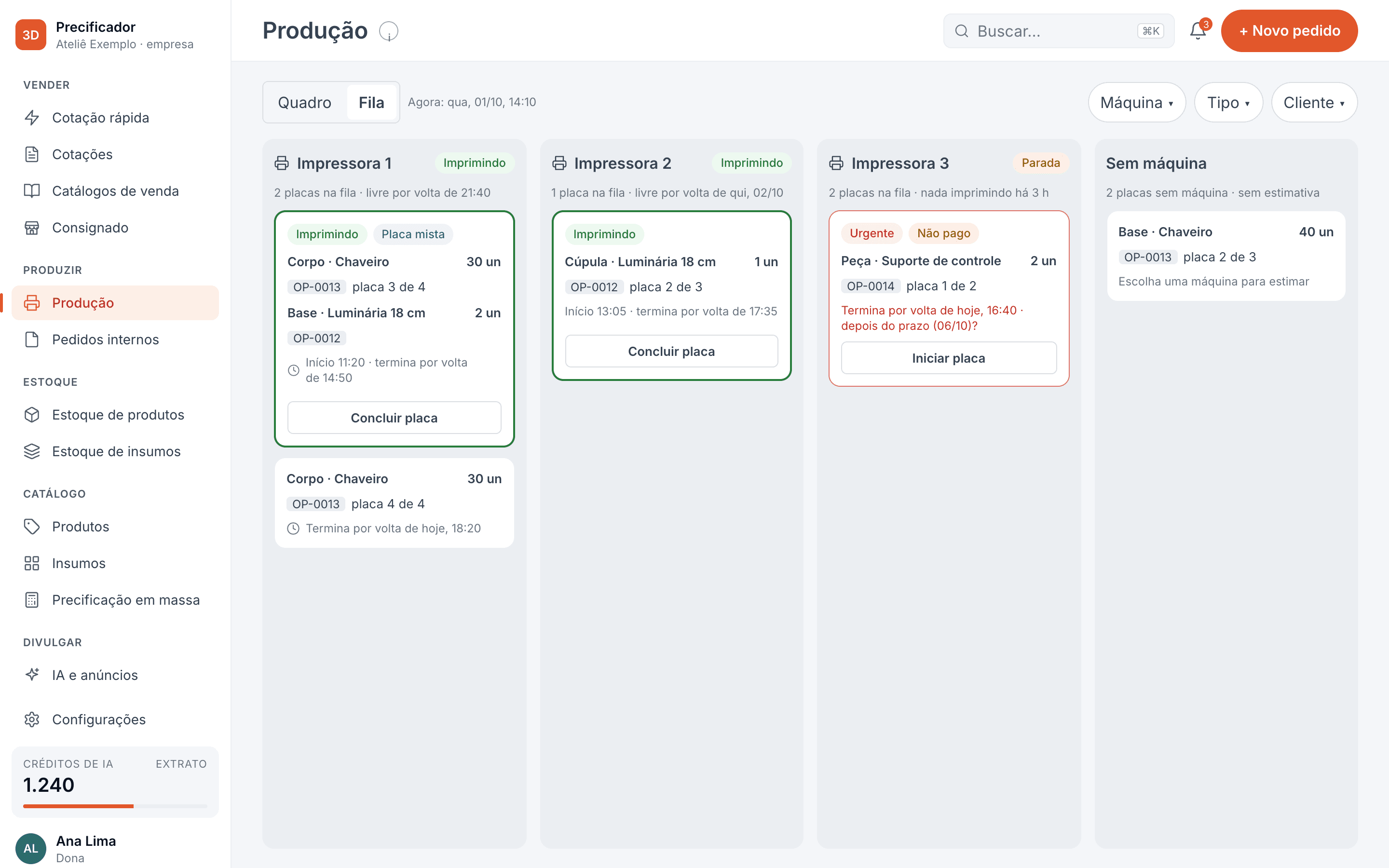Select Produção in the sidebar
Viewport: 1389px width, 868px height.
115,302
